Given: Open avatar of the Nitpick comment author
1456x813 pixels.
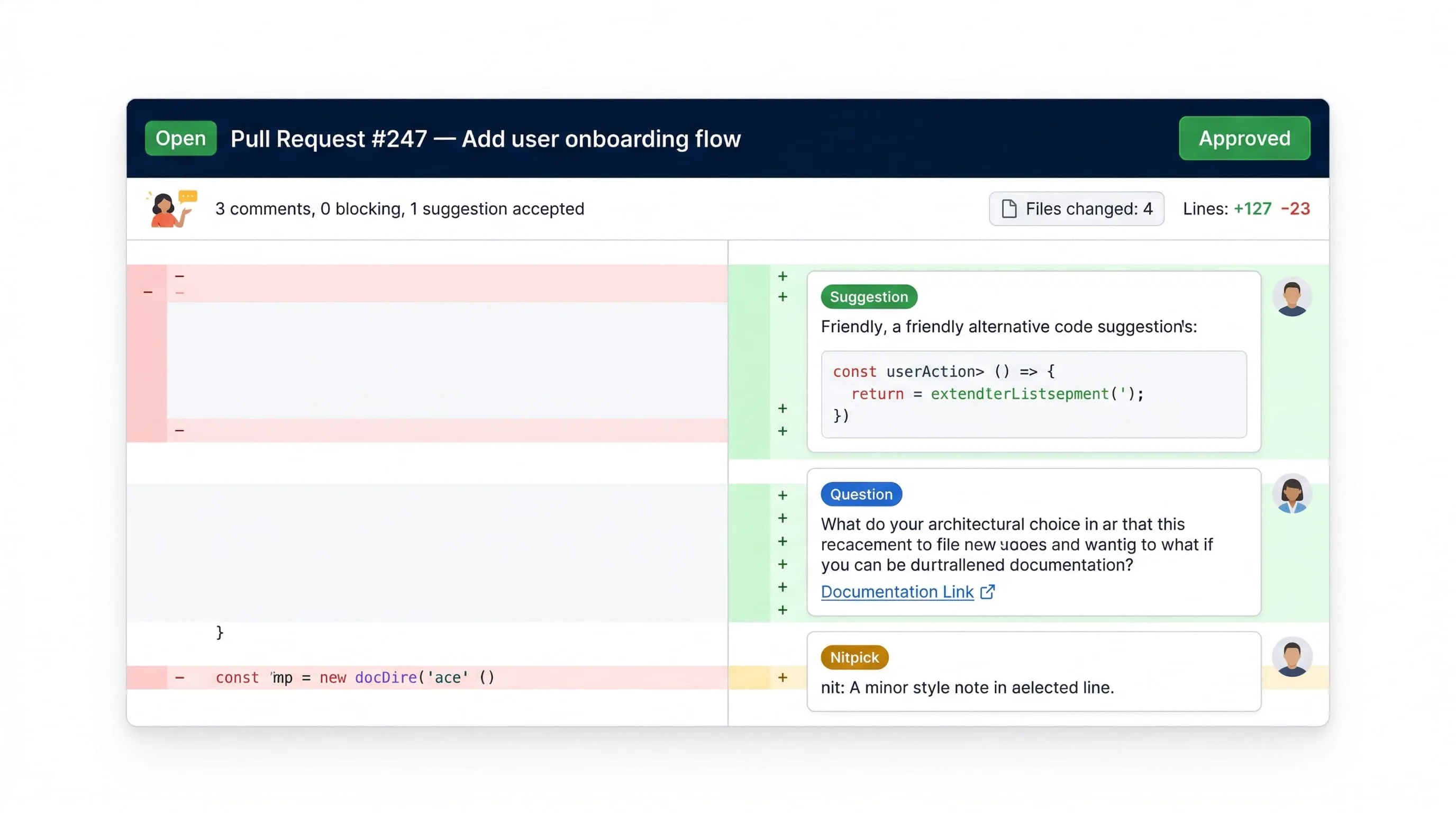Looking at the screenshot, I should pos(1291,656).
